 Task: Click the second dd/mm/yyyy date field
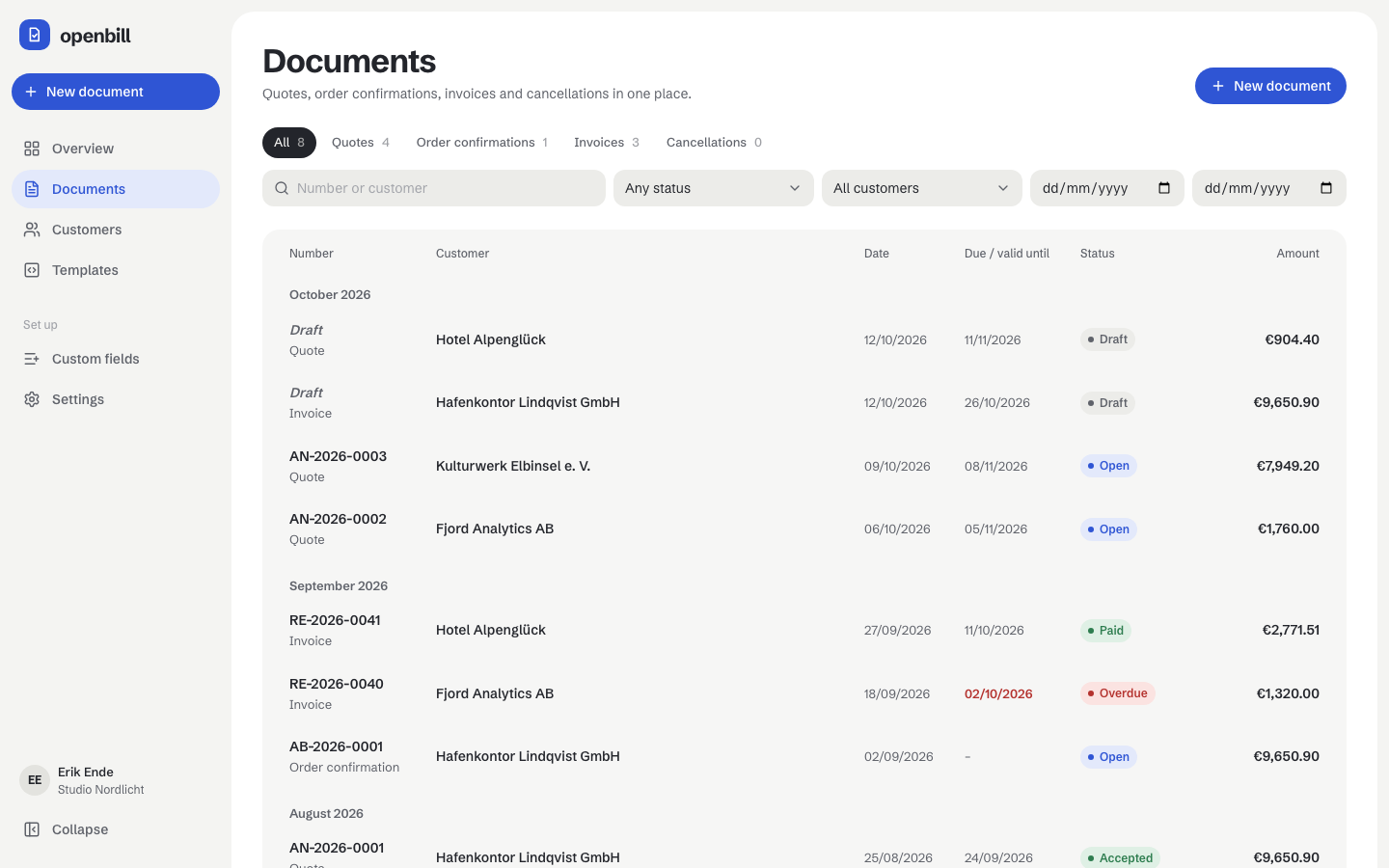pyautogui.click(x=1269, y=188)
